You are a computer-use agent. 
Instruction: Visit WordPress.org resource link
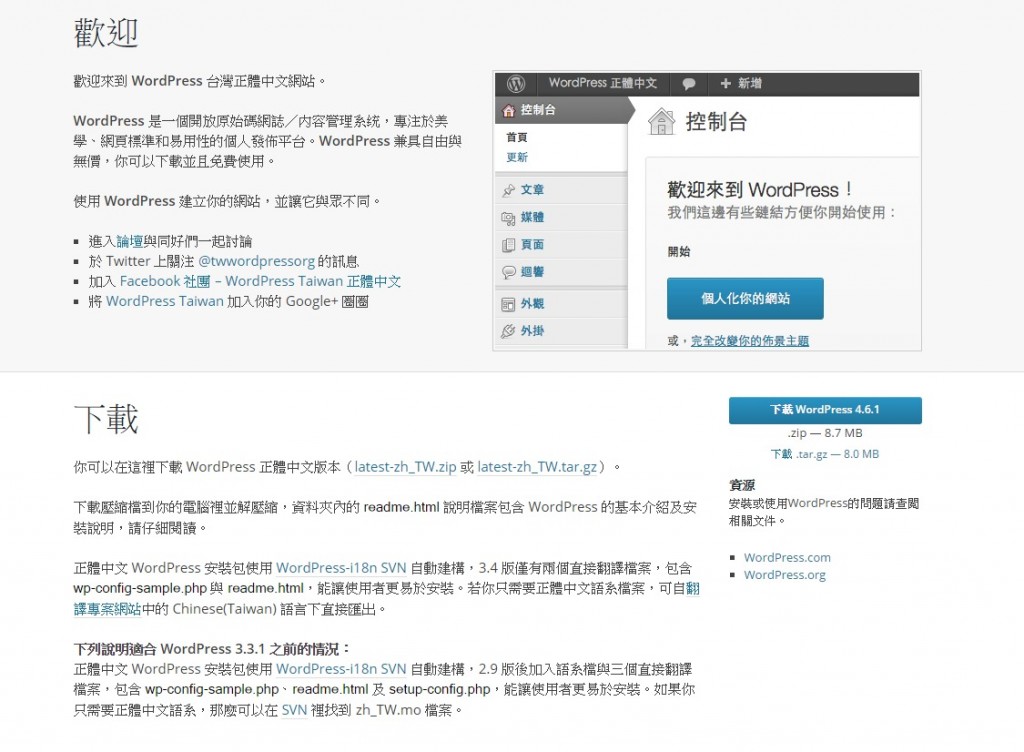(784, 575)
